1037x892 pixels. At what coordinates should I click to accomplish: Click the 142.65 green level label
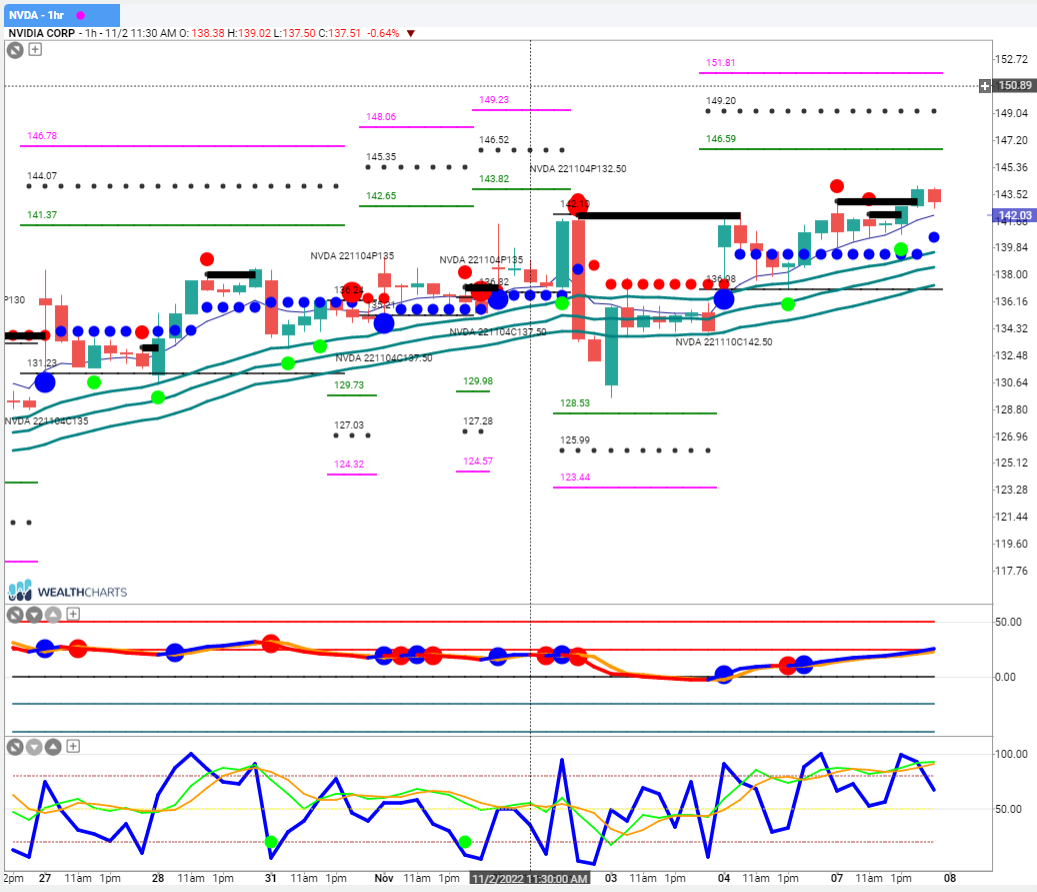[x=381, y=196]
